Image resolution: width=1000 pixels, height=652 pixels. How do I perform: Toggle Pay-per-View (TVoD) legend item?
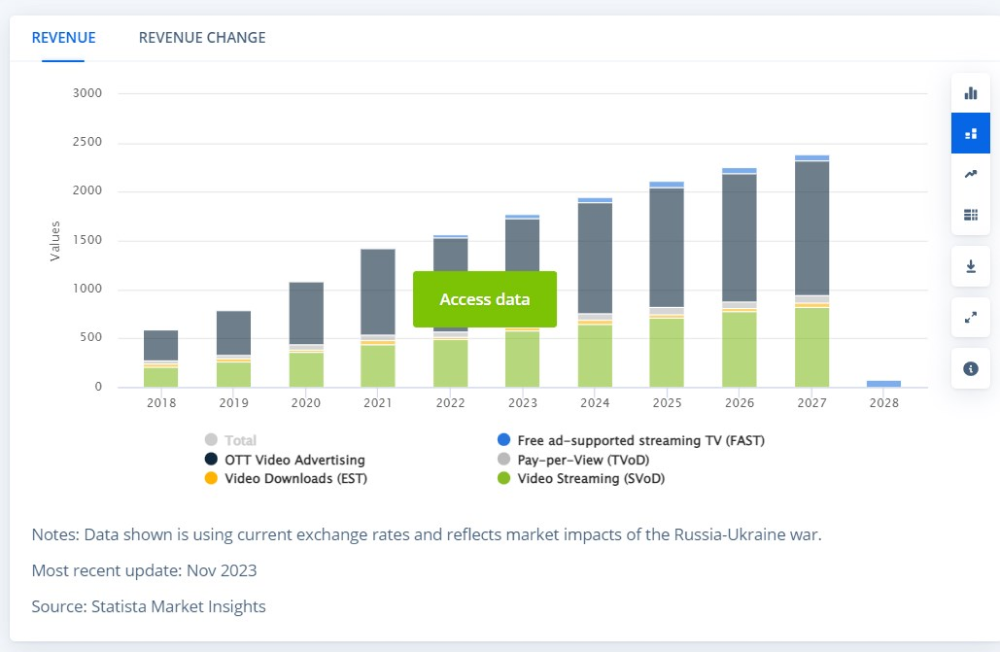coord(590,460)
